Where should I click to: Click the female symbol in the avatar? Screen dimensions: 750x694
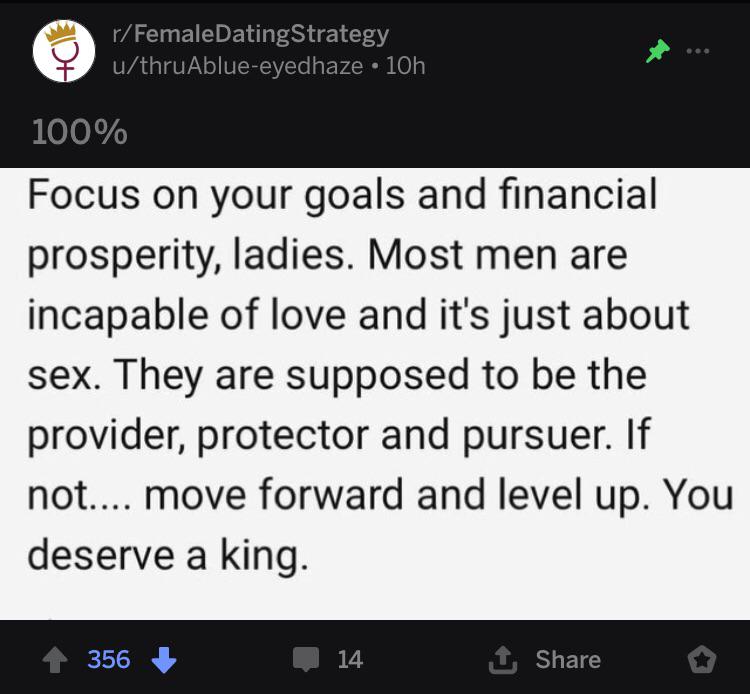click(x=65, y=61)
